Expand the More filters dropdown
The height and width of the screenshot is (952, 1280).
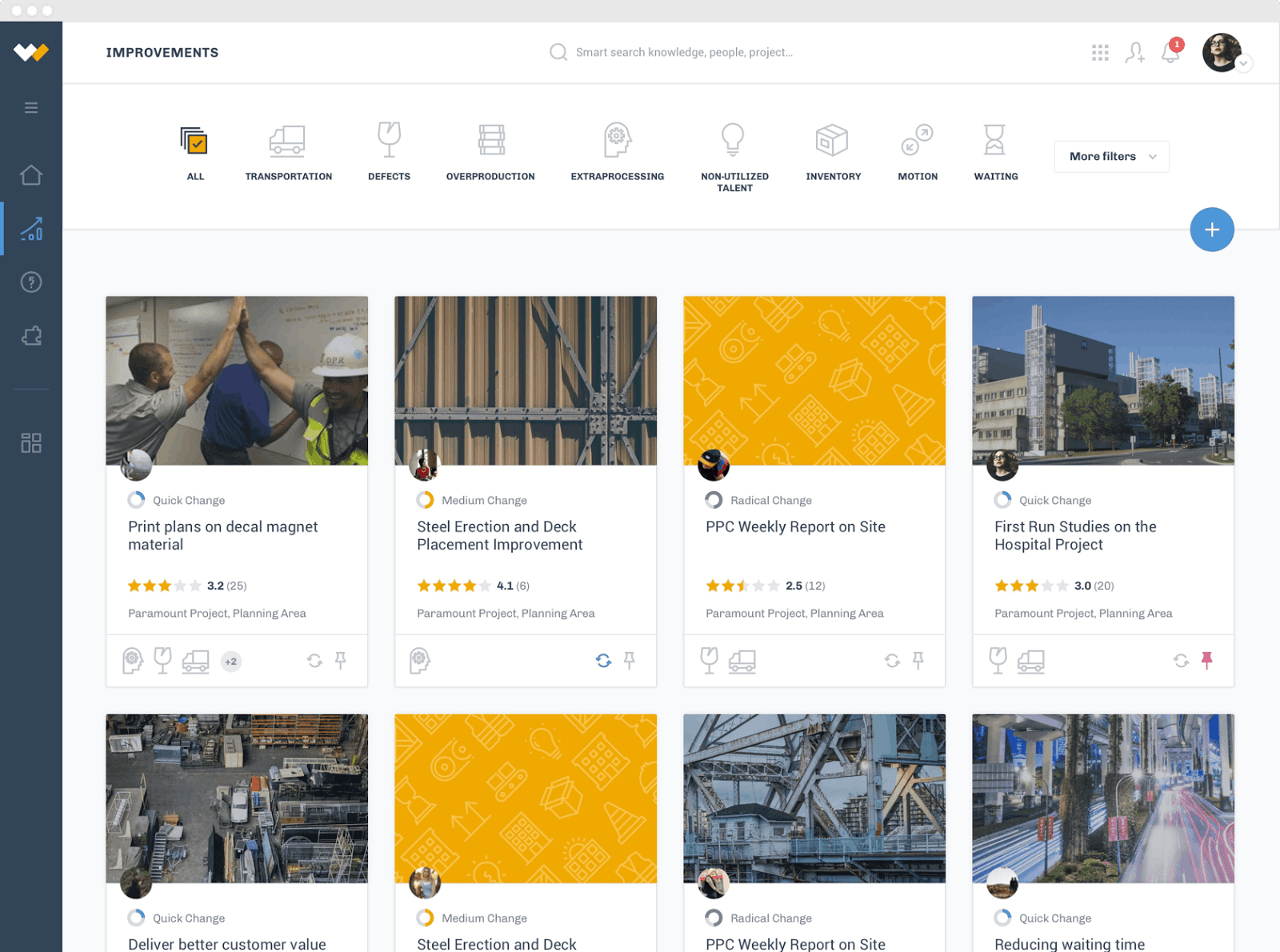pos(1112,157)
